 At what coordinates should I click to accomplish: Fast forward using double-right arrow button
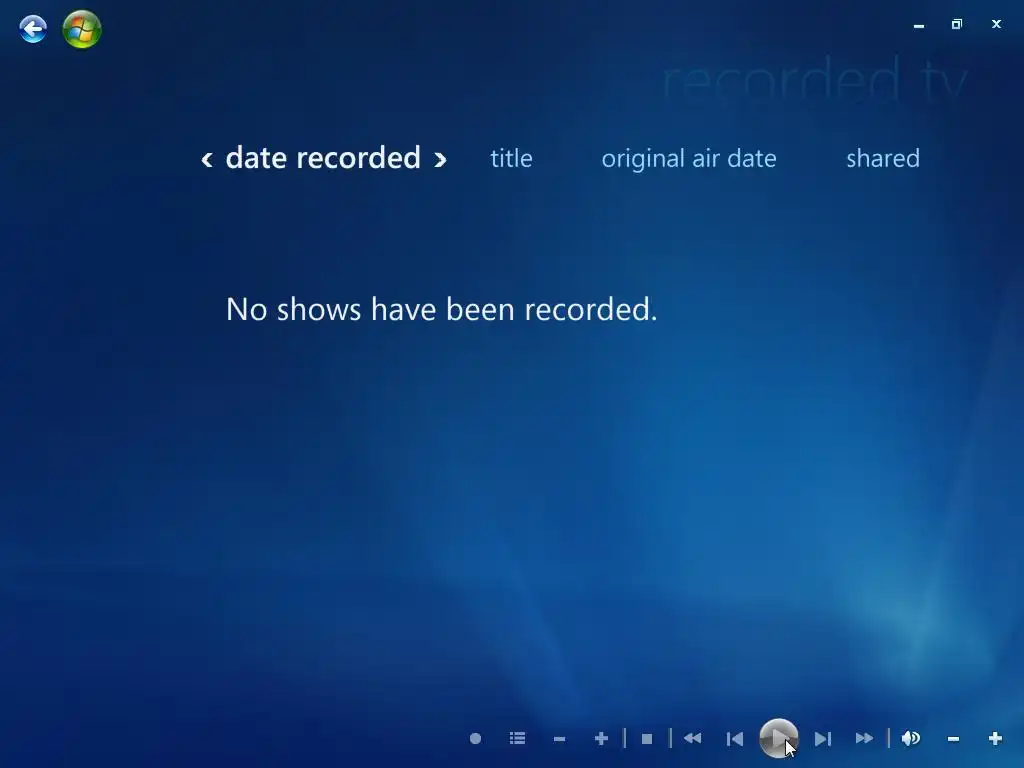pos(864,739)
